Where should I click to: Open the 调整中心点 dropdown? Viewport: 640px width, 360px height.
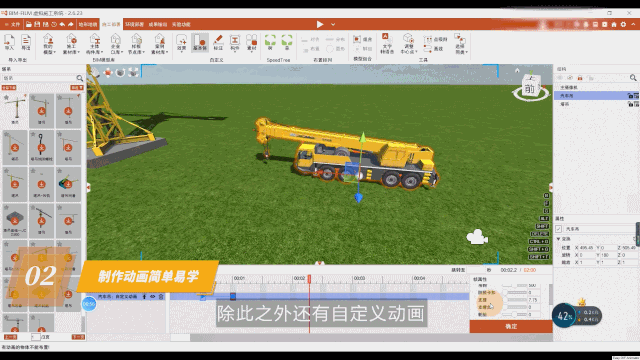click(x=408, y=44)
